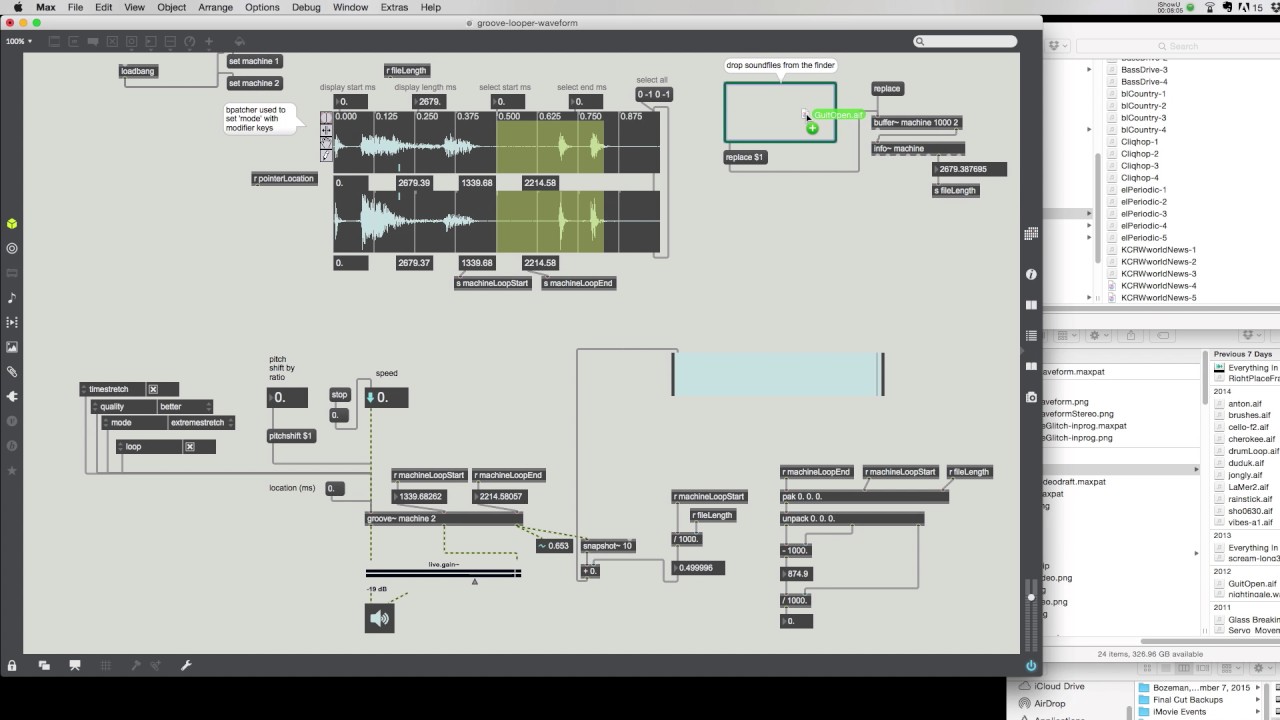Click the paint bucket format icon
This screenshot has width=1280, height=720.
coord(239,42)
